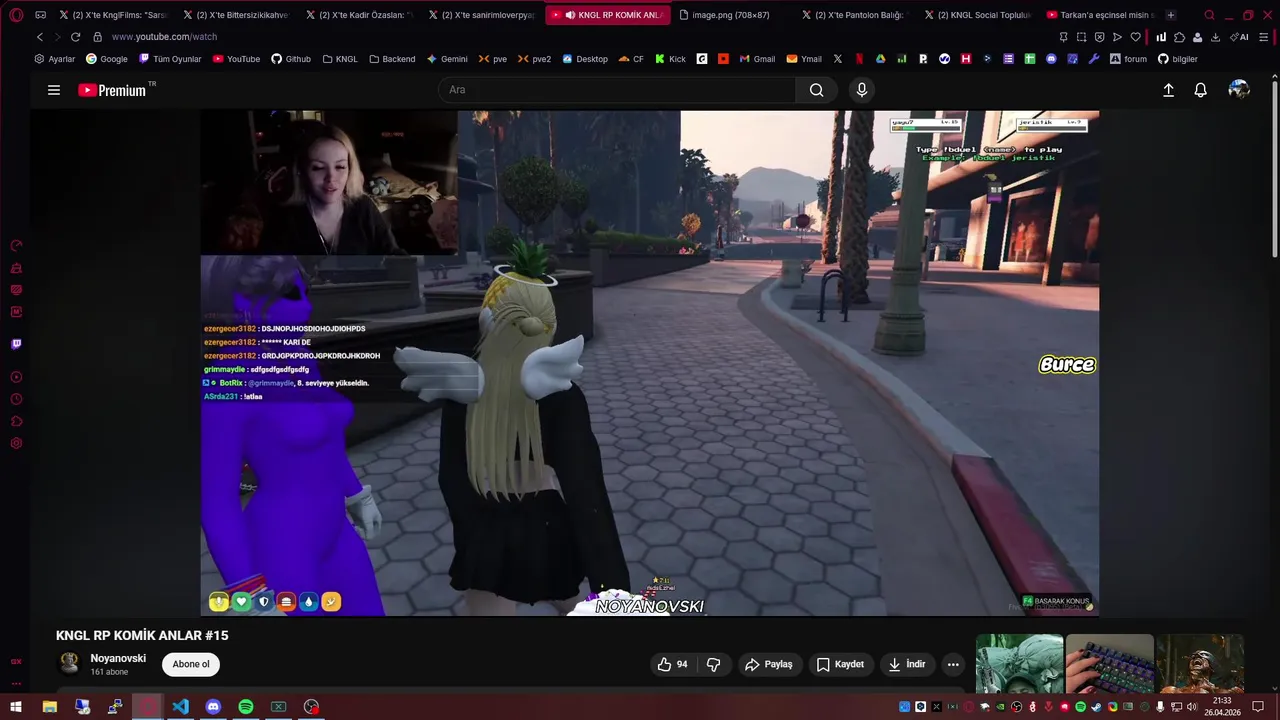The width and height of the screenshot is (1280, 720).
Task: Click the Windows Start button
Action: 16,707
